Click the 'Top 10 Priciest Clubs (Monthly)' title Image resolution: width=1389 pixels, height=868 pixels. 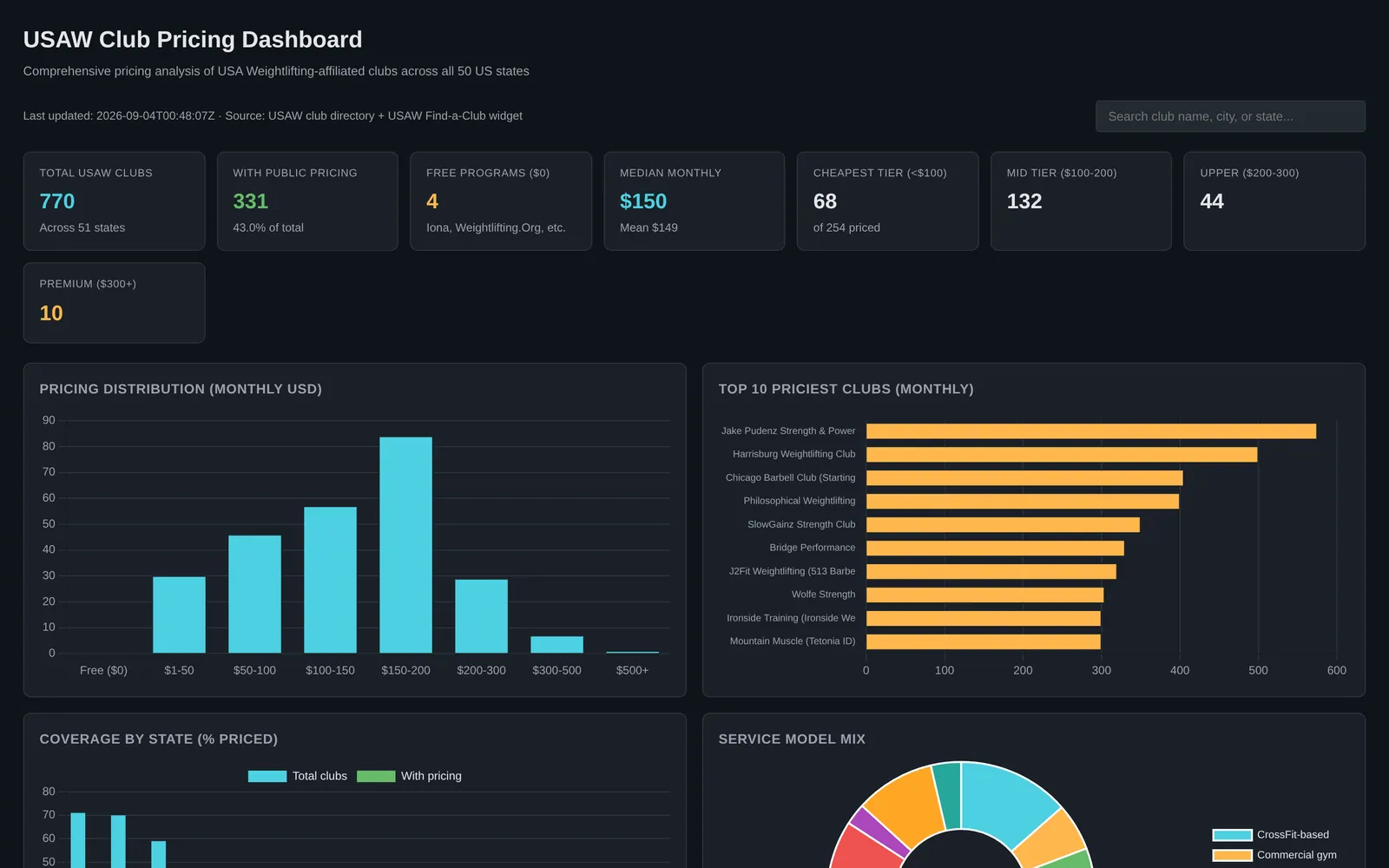pos(846,389)
